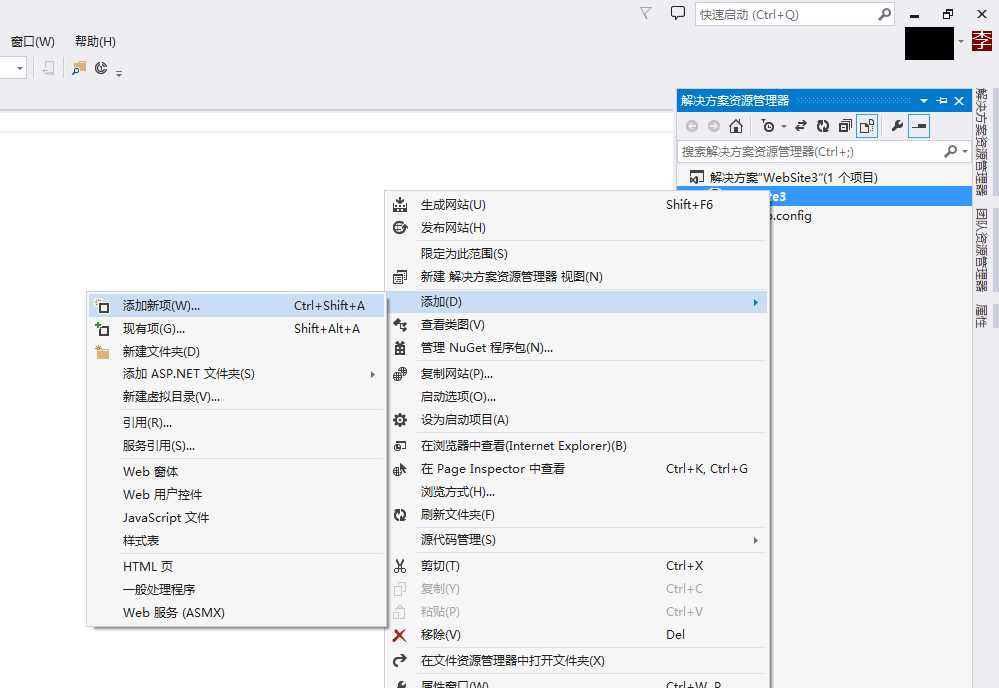Viewport: 999px width, 688px height.
Task: Click the pending changes filter clock icon
Action: 768,126
